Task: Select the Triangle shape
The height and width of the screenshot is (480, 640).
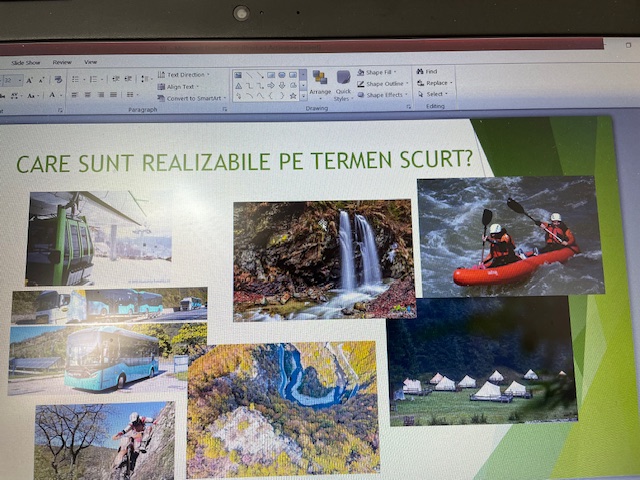Action: (x=238, y=86)
